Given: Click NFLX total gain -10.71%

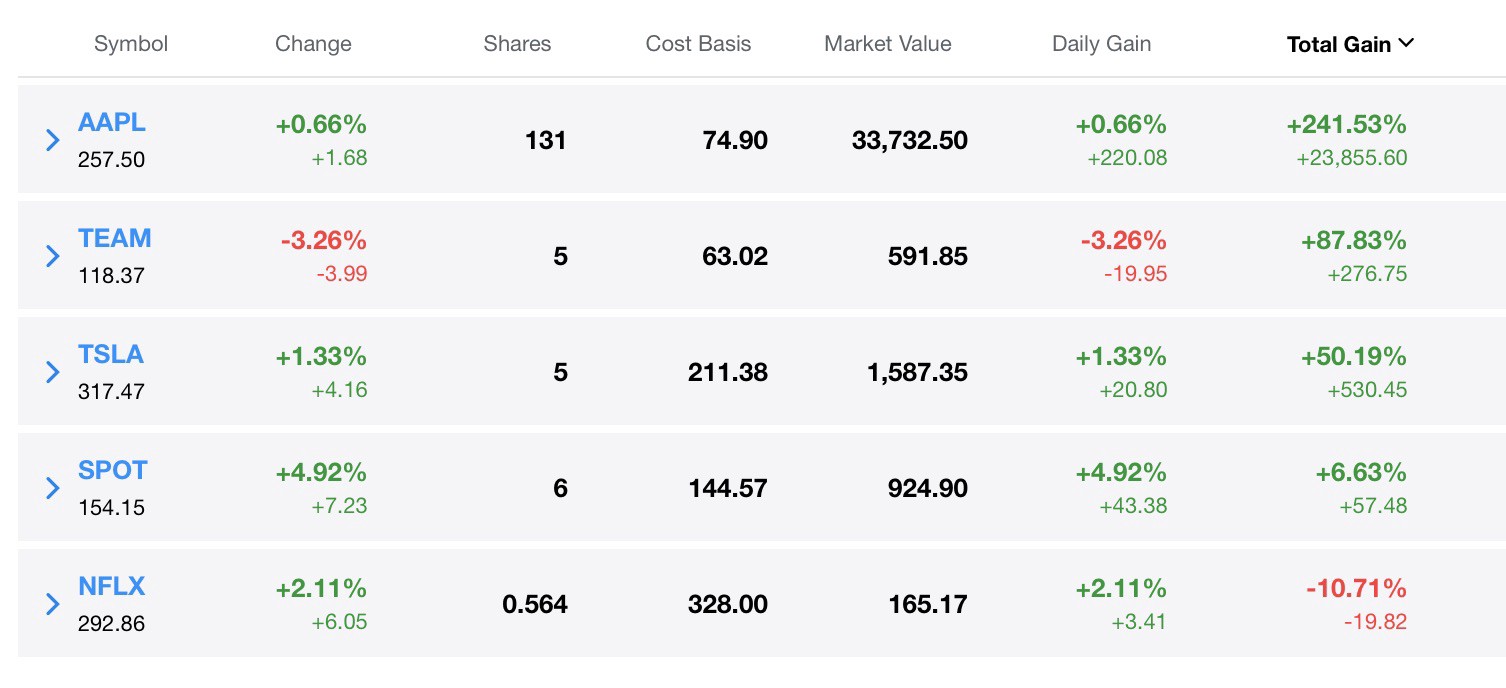Looking at the screenshot, I should [1356, 588].
